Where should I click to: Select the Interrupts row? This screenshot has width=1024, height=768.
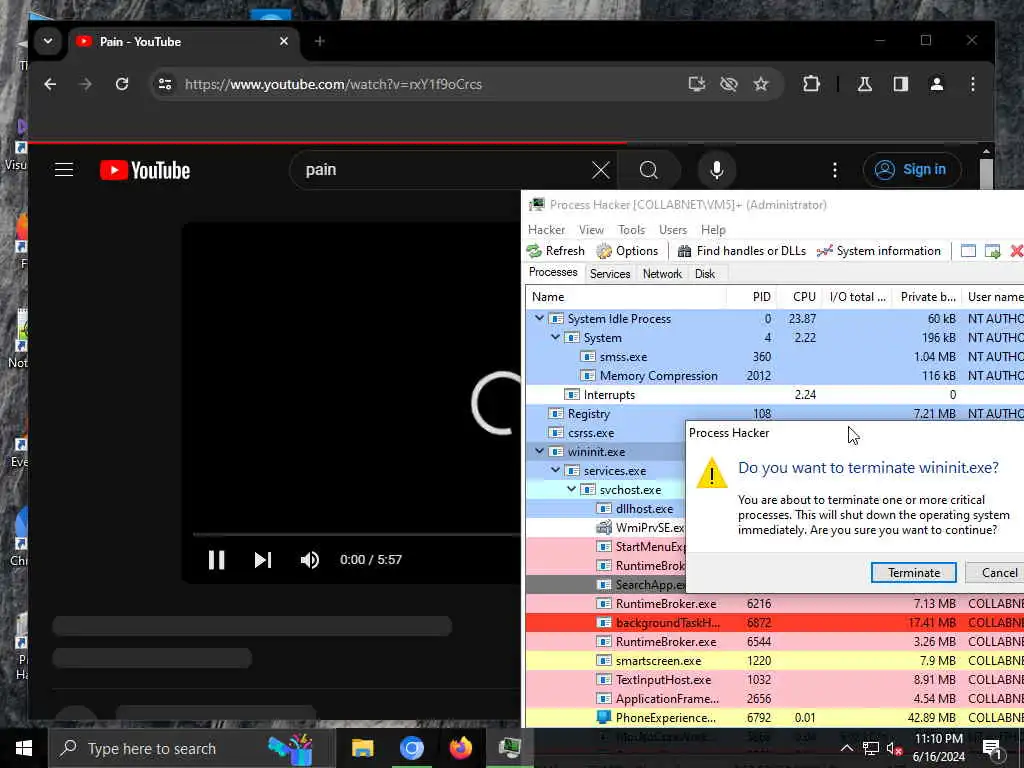(x=775, y=394)
